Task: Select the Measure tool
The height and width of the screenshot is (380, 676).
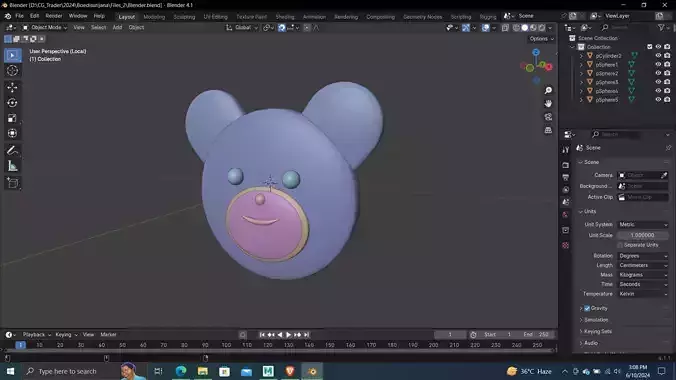Action: coord(12,166)
